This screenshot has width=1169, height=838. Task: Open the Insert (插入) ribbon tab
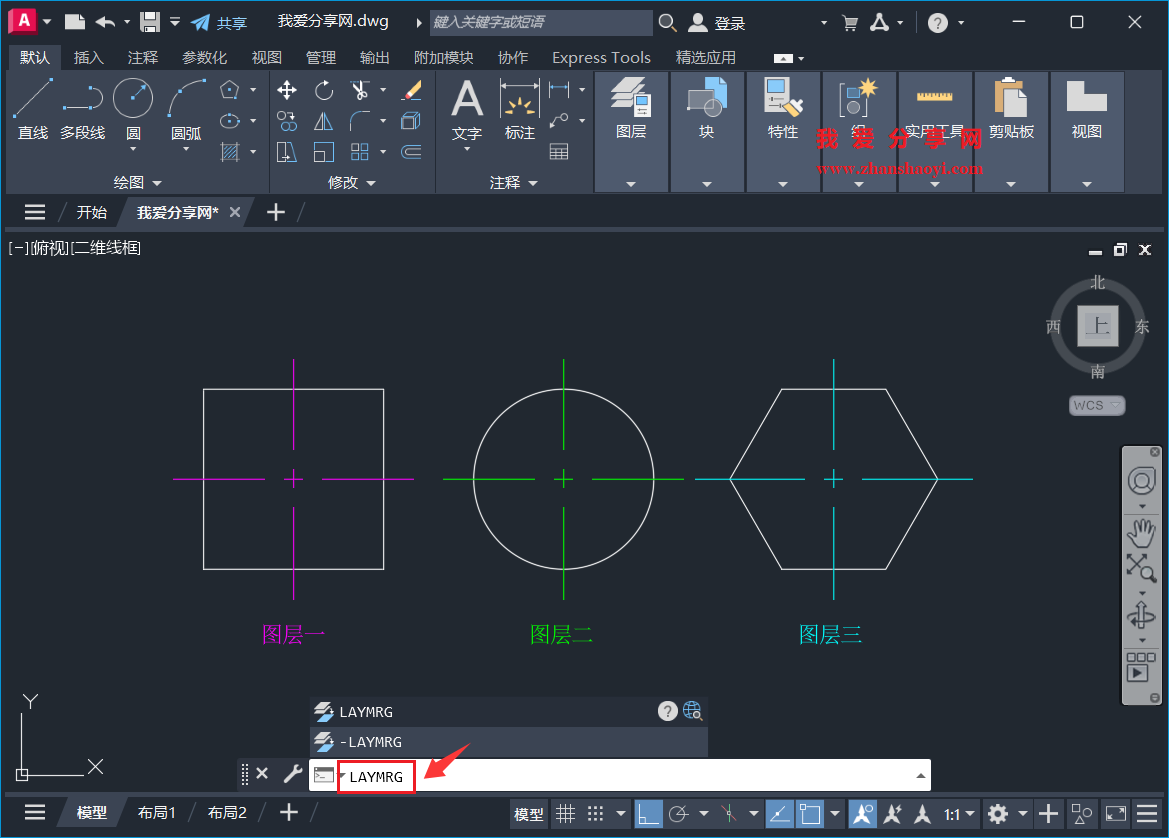88,57
